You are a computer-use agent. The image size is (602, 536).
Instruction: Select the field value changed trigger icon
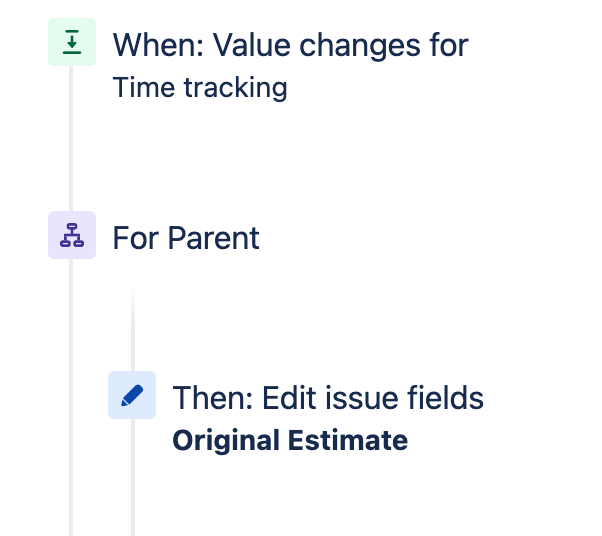[x=72, y=42]
